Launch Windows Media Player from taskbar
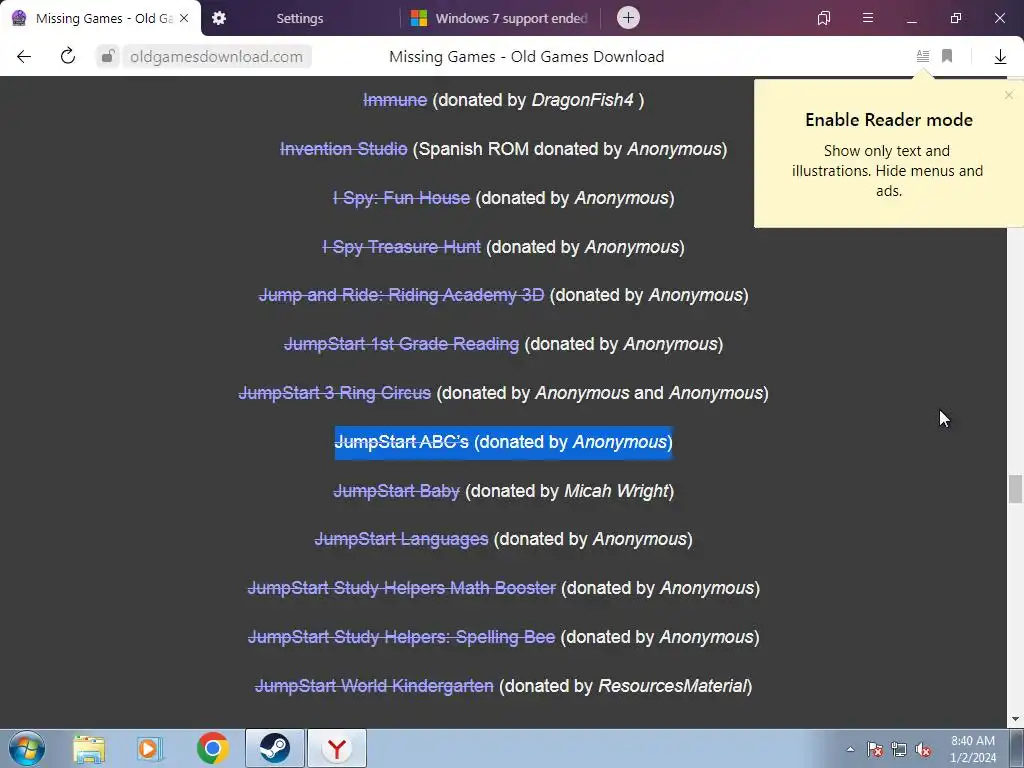1024x768 pixels. tap(150, 748)
